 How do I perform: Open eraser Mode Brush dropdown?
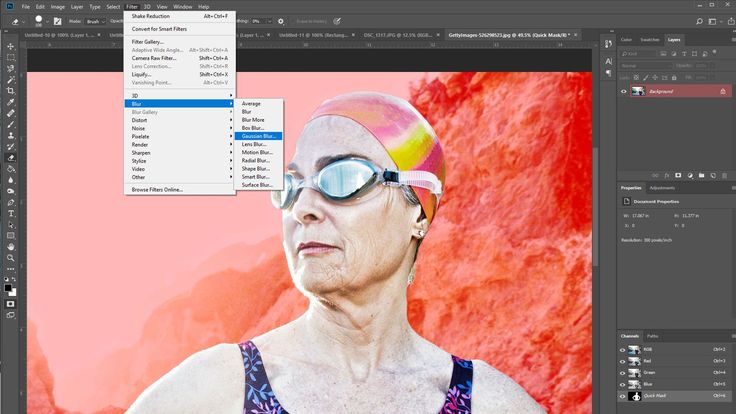click(96, 21)
